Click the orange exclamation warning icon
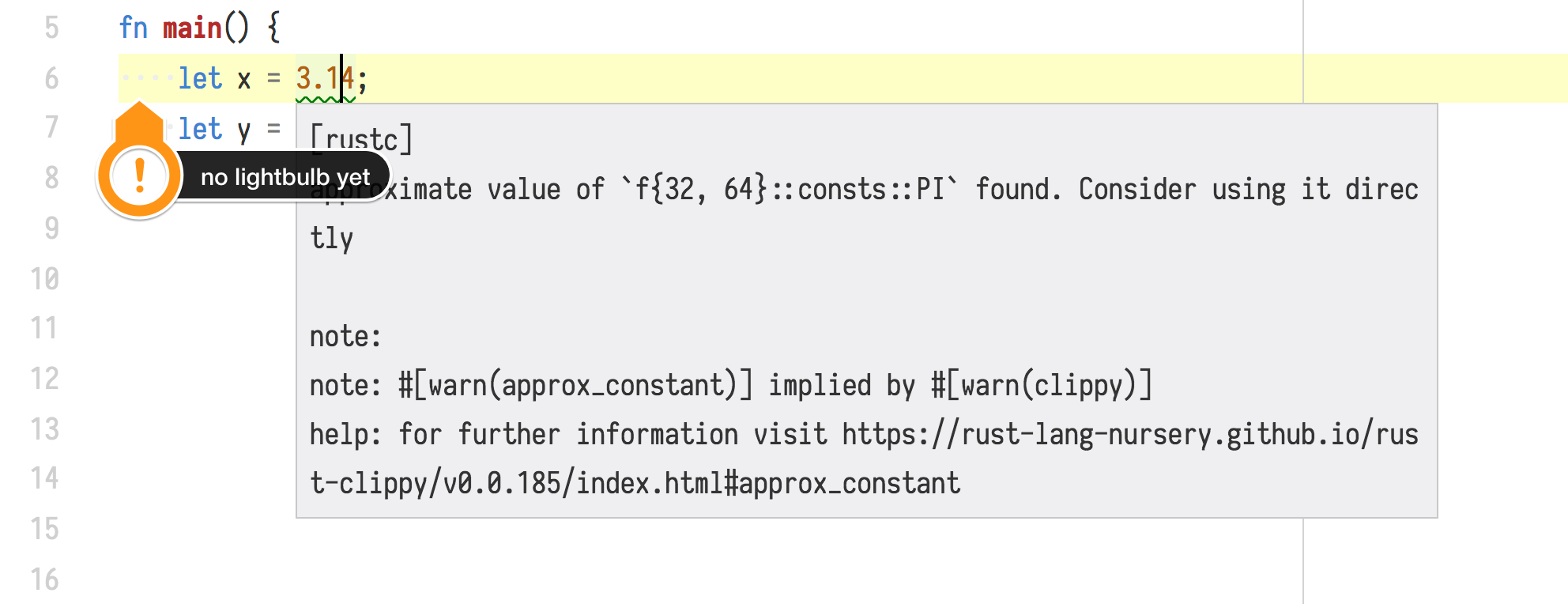Screen dimensions: 1568x604 click(x=140, y=176)
